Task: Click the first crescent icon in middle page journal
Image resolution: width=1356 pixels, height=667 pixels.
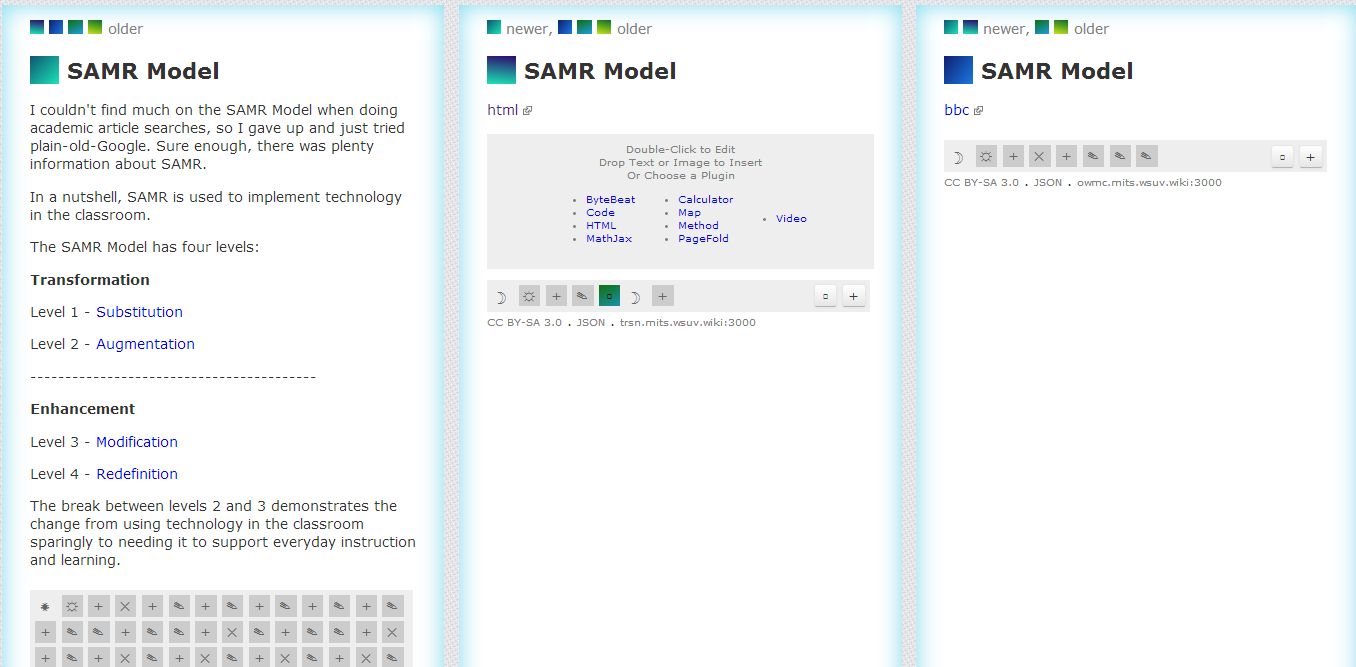Action: point(501,296)
